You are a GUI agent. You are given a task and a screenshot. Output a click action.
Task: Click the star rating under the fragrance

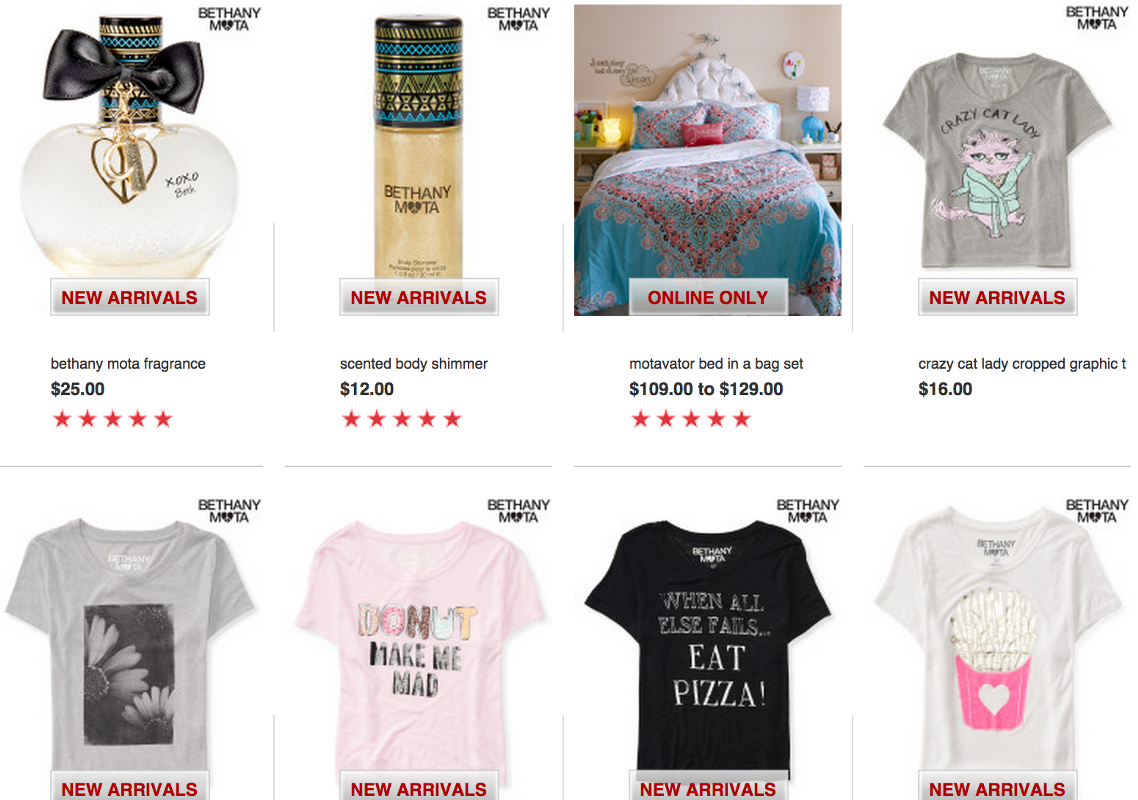[x=112, y=419]
